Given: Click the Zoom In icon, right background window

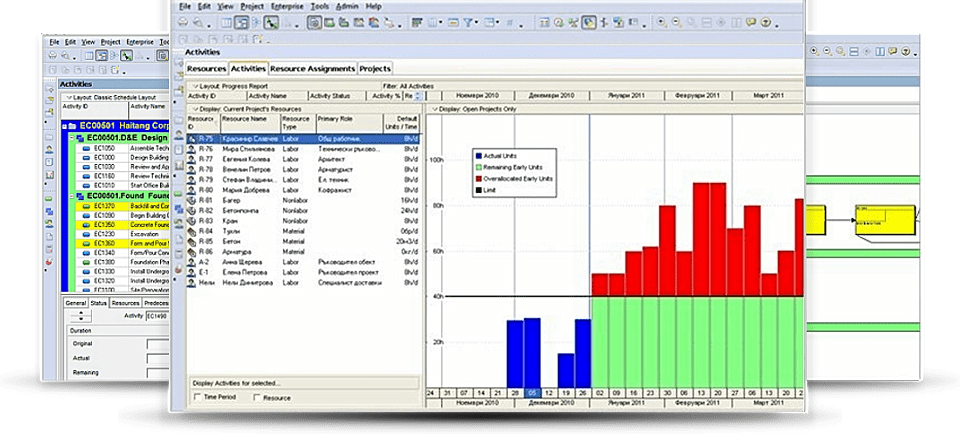Looking at the screenshot, I should pos(814,52).
